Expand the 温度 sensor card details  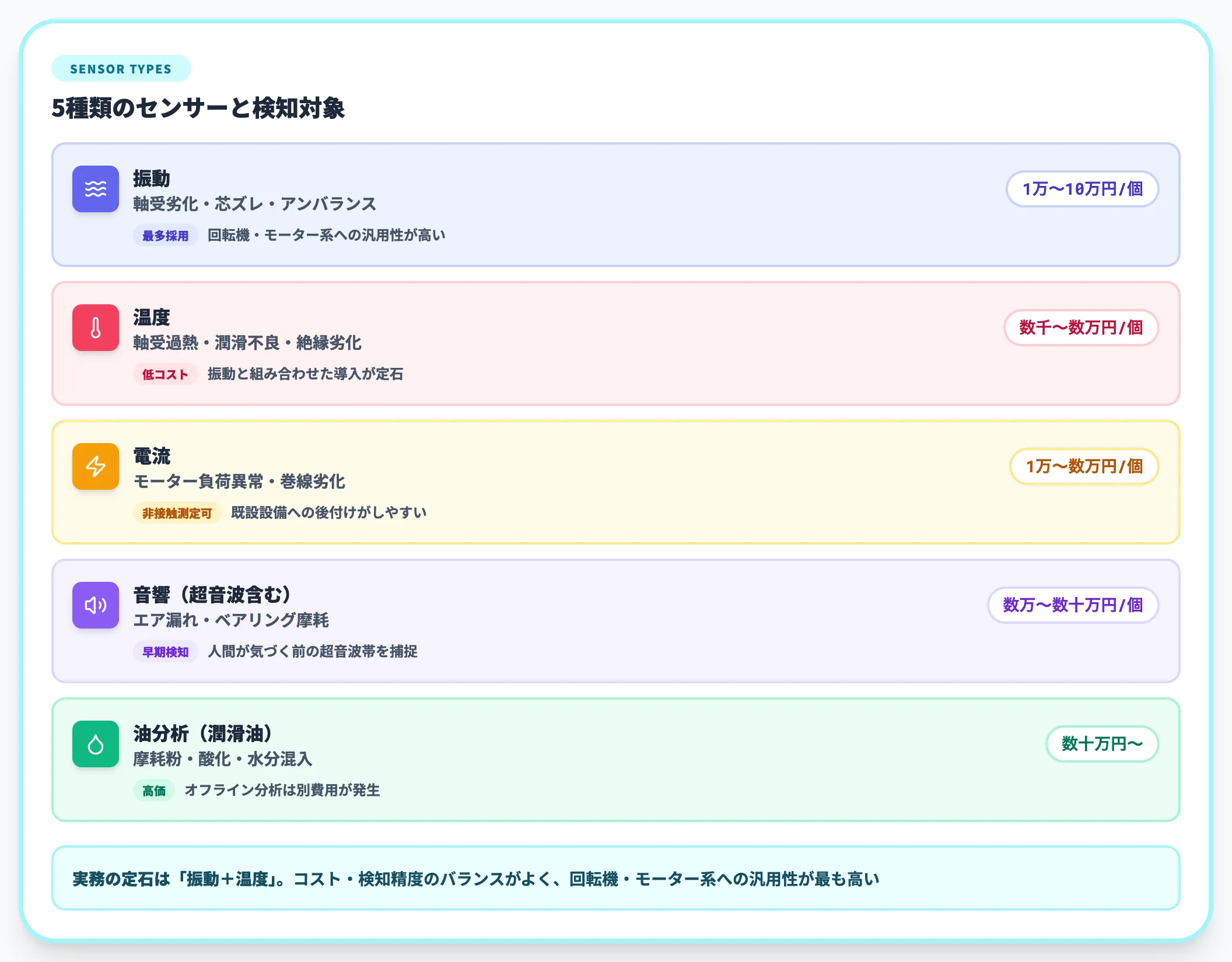coord(615,343)
